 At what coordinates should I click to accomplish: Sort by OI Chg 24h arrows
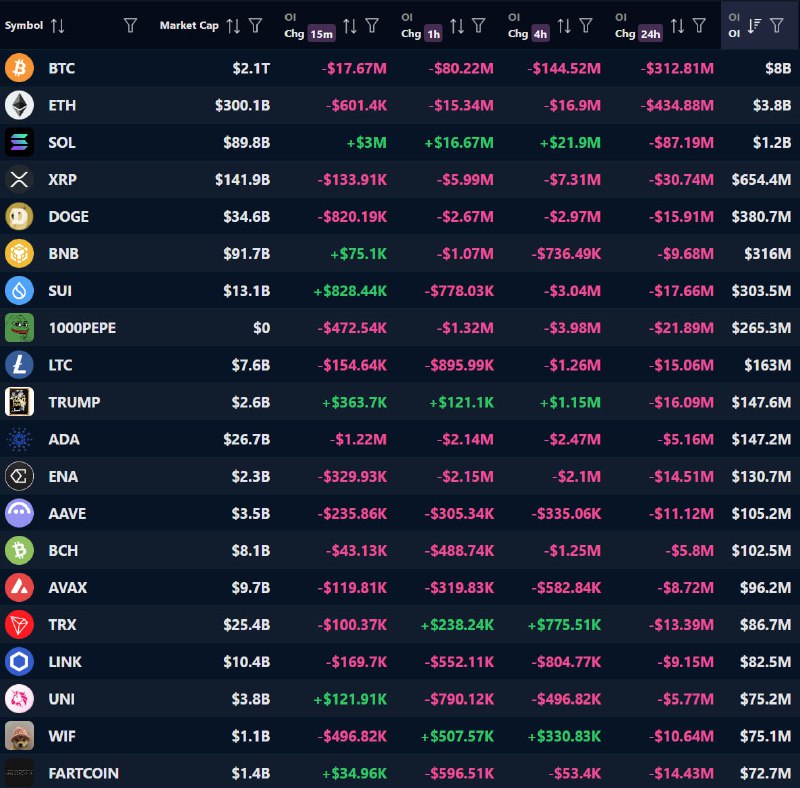[x=678, y=26]
